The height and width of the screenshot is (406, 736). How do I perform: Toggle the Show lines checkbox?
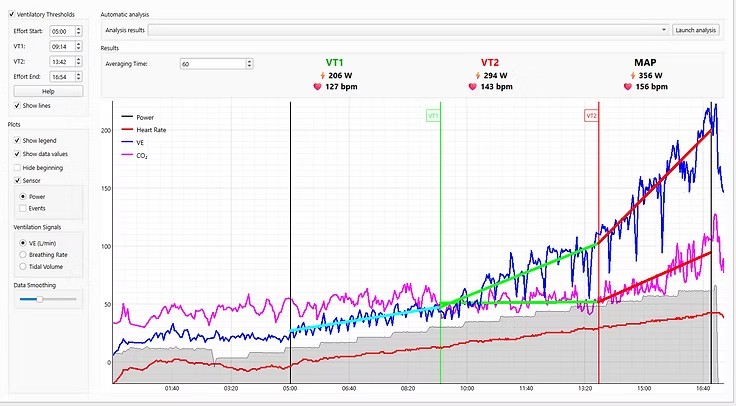coord(17,106)
